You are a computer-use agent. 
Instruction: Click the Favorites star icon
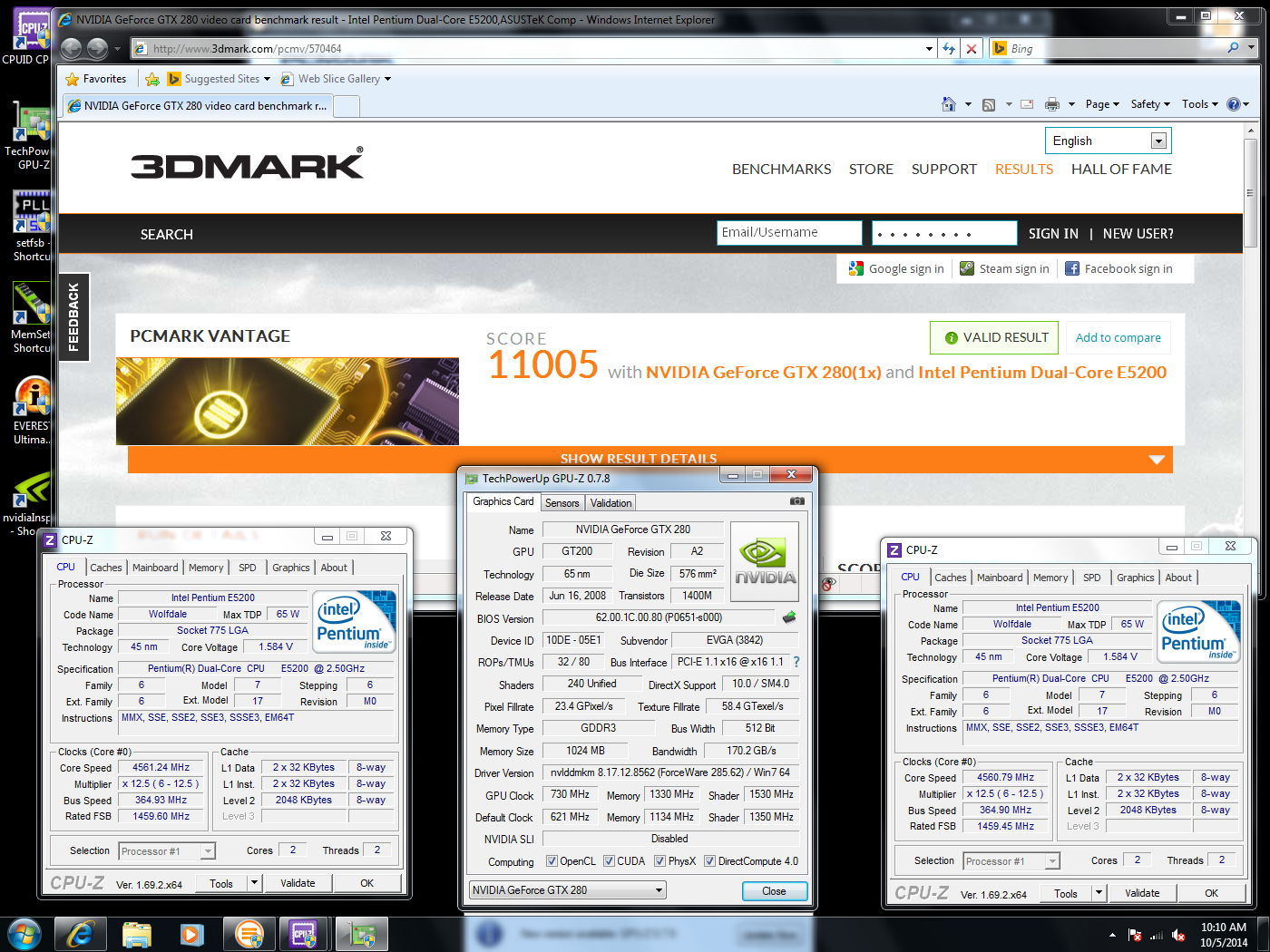point(73,79)
